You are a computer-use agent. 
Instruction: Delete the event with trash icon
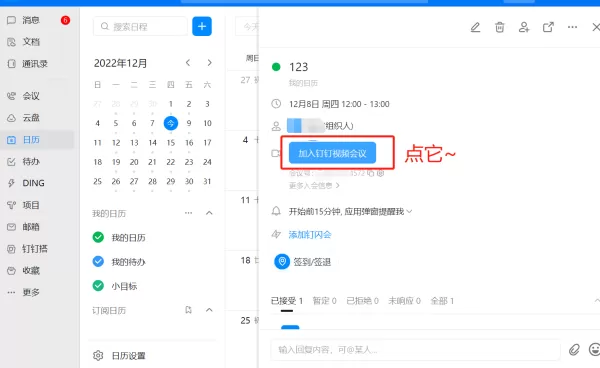pyautogui.click(x=499, y=27)
